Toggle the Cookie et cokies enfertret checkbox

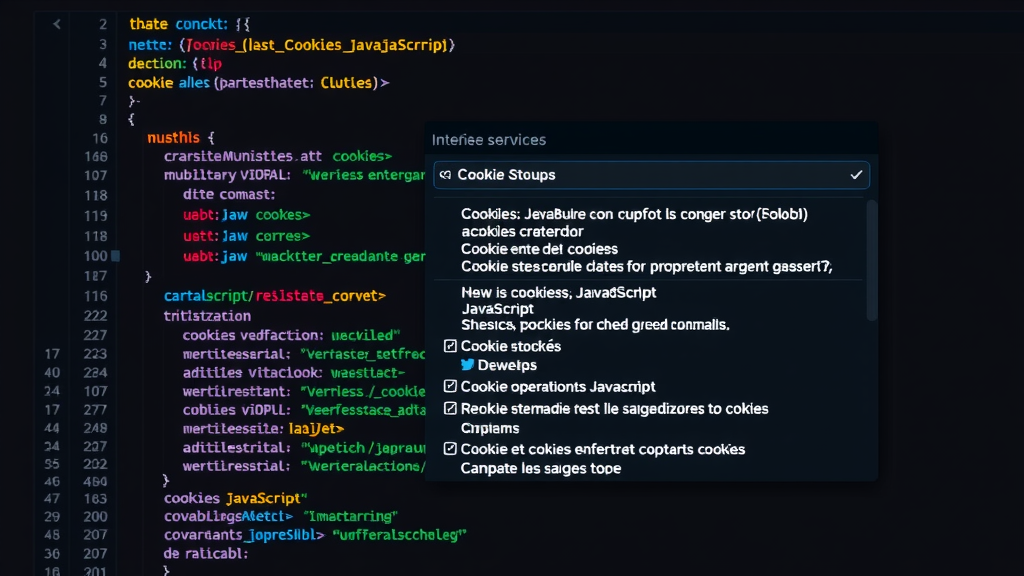(x=449, y=449)
